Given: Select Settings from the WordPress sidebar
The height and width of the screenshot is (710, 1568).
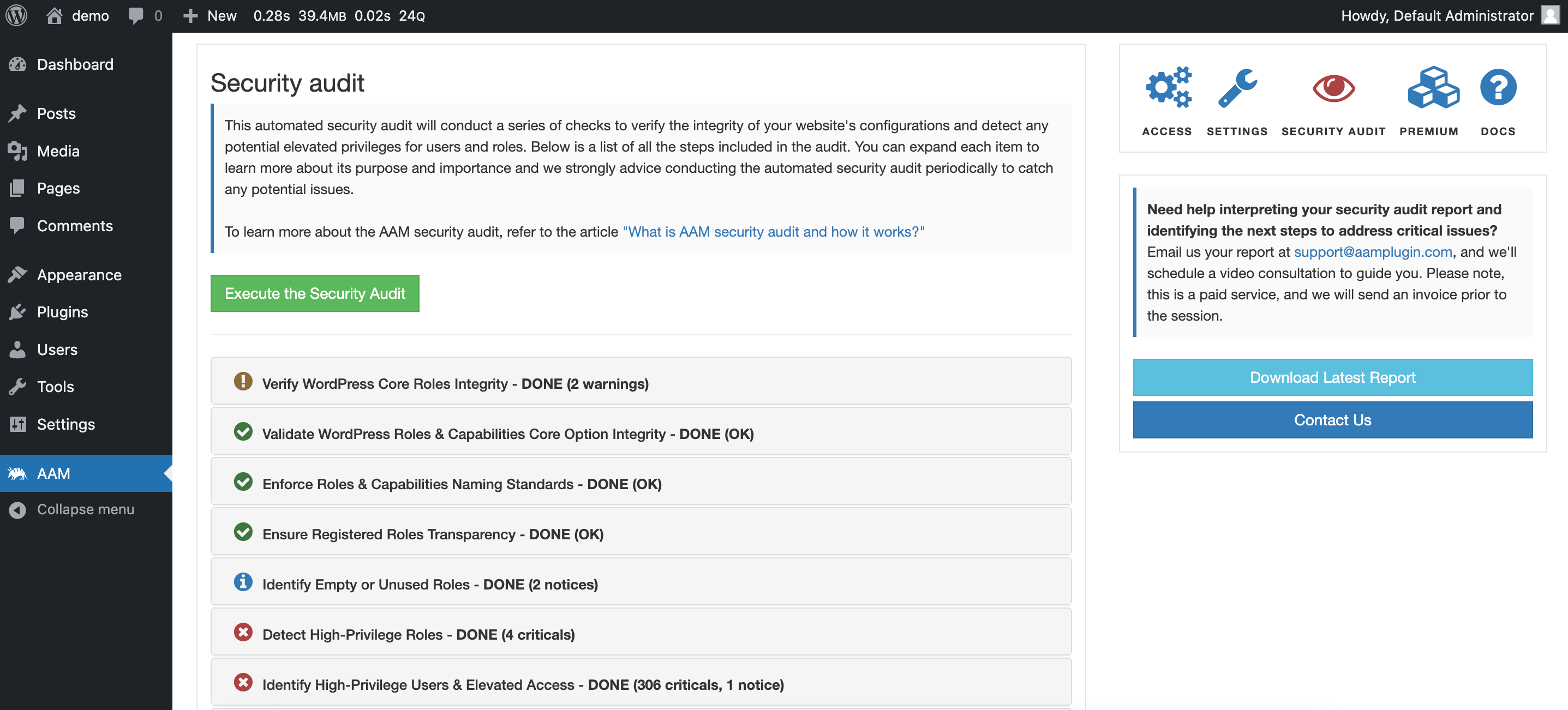Looking at the screenshot, I should coord(65,424).
